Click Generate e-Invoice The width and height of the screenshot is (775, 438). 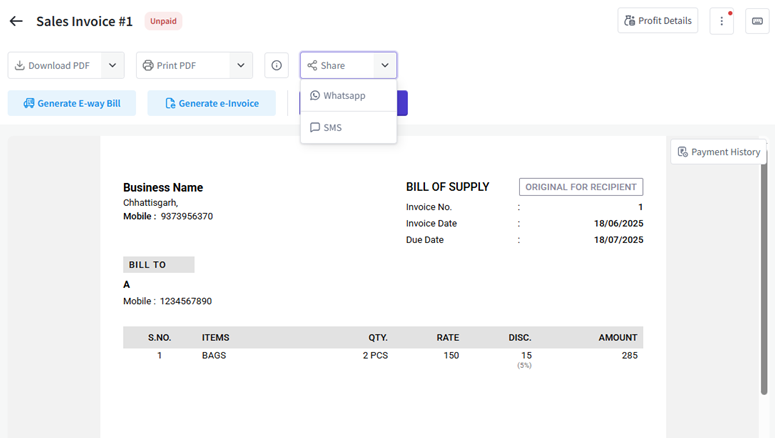click(x=211, y=103)
